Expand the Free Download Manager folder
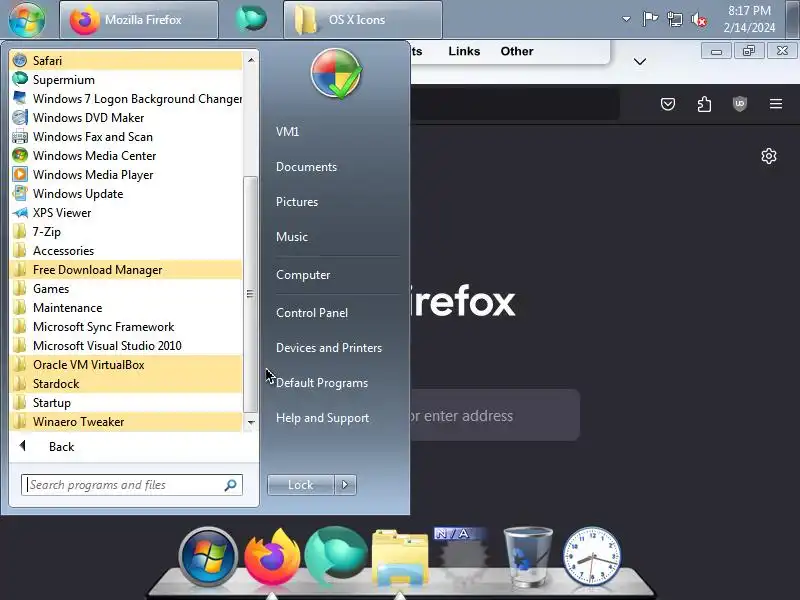Screen dimensions: 800x600 (x=126, y=269)
